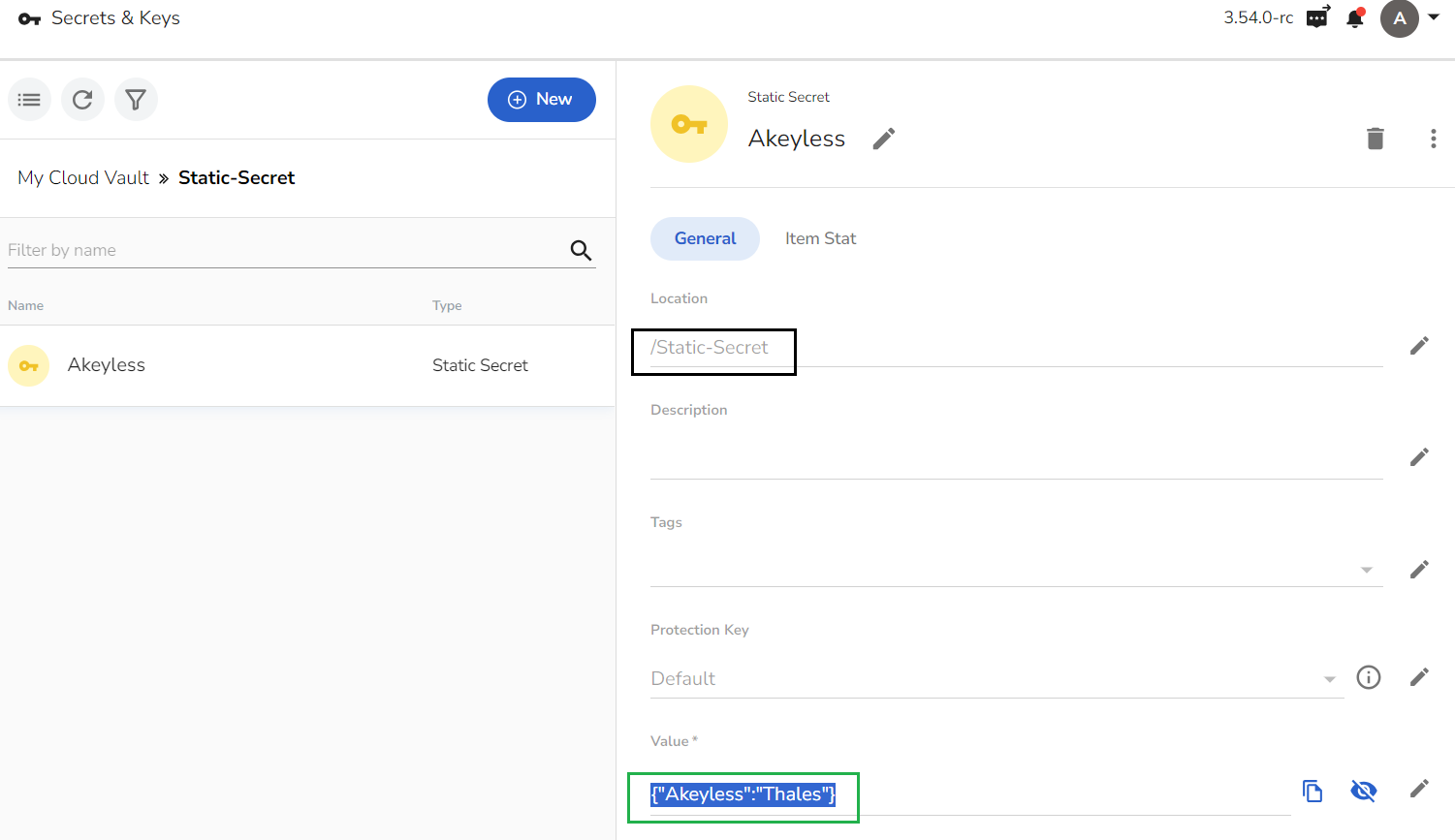Screen dimensions: 1455x840
Task: Open the chat feedback icon
Action: [x=1316, y=17]
